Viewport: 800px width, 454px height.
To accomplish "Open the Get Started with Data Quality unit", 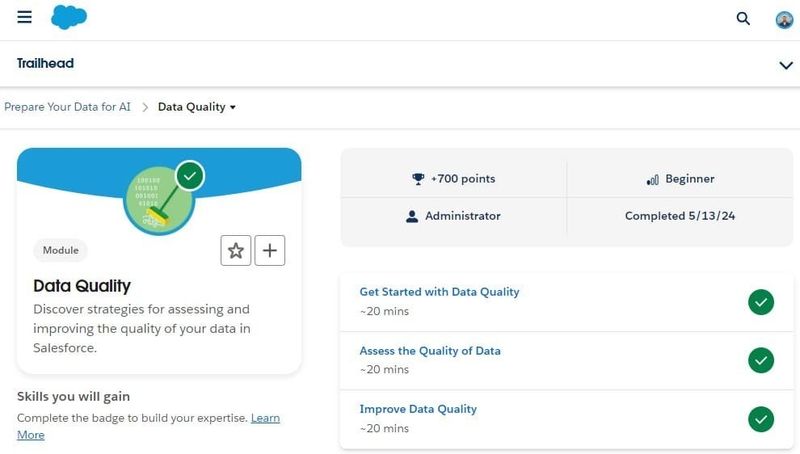I will tap(439, 292).
